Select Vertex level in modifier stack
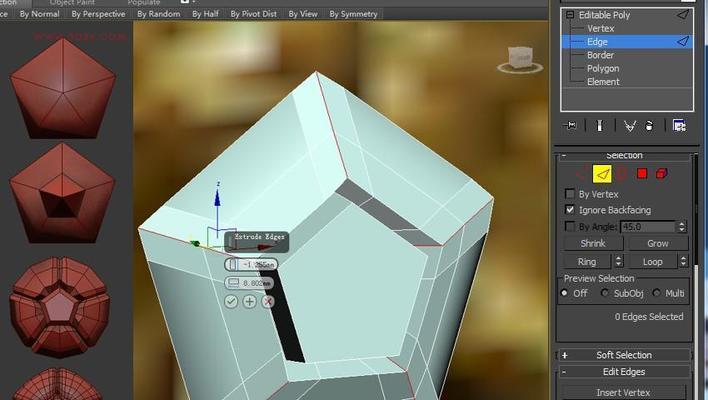Screen dimensions: 708x400 click(601, 28)
